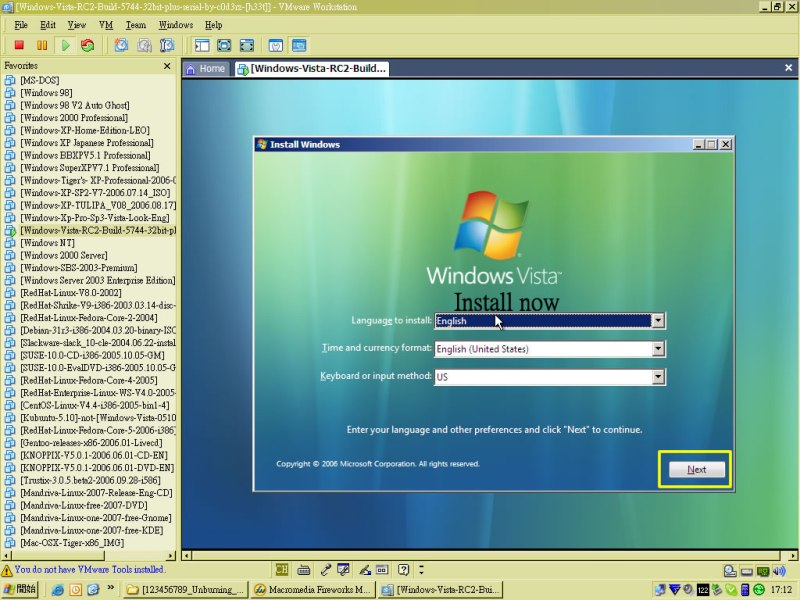Select [Windows XP Japanese Professional] favorite
The width and height of the screenshot is (800, 600).
tap(87, 143)
